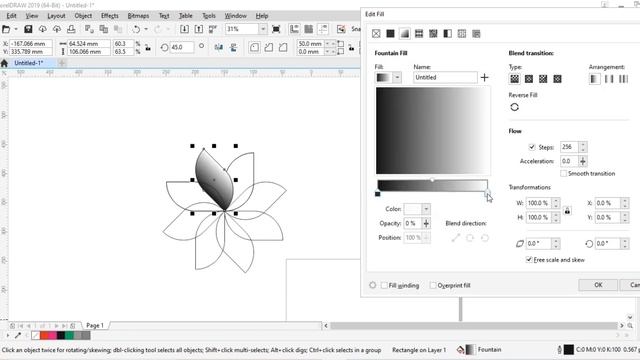Switch to the Untitled-1 document tab
Screen dimensions: 640x360
tap(29, 63)
